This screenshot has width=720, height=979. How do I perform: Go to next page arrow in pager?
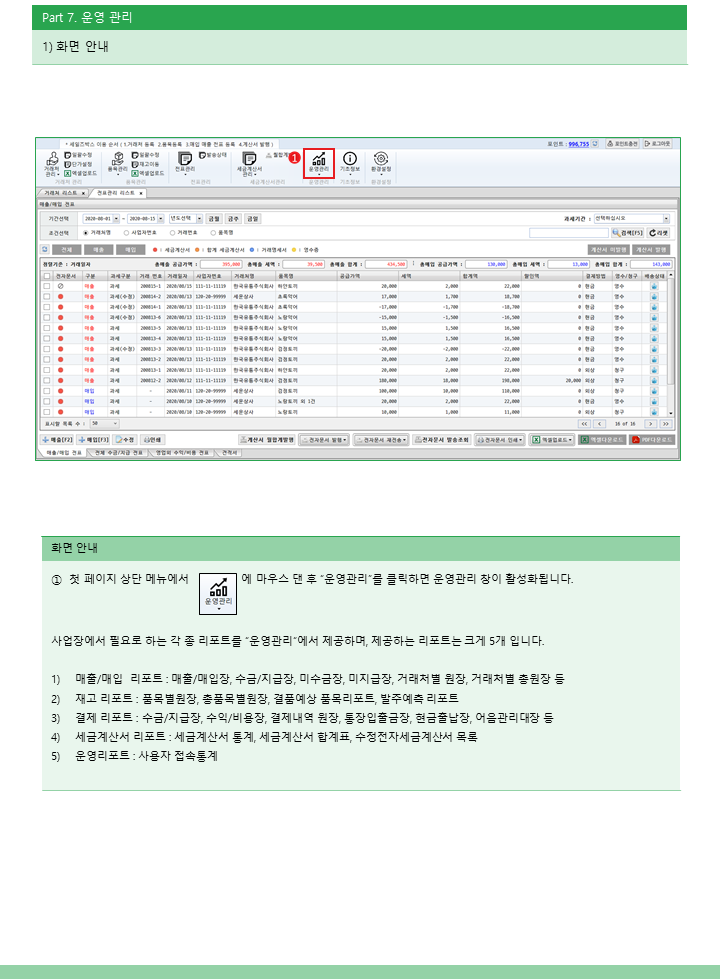(x=650, y=423)
